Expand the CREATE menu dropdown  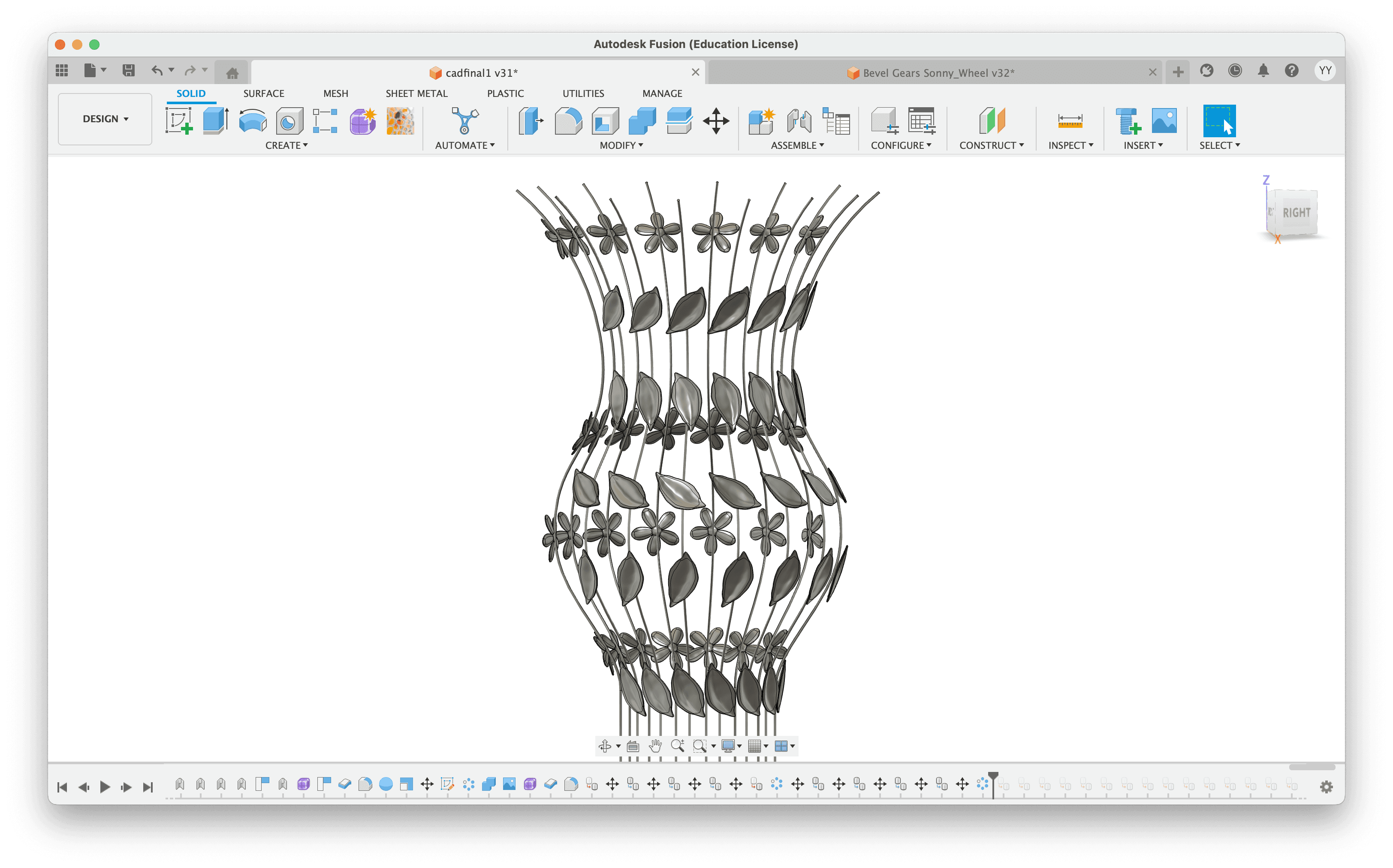286,146
